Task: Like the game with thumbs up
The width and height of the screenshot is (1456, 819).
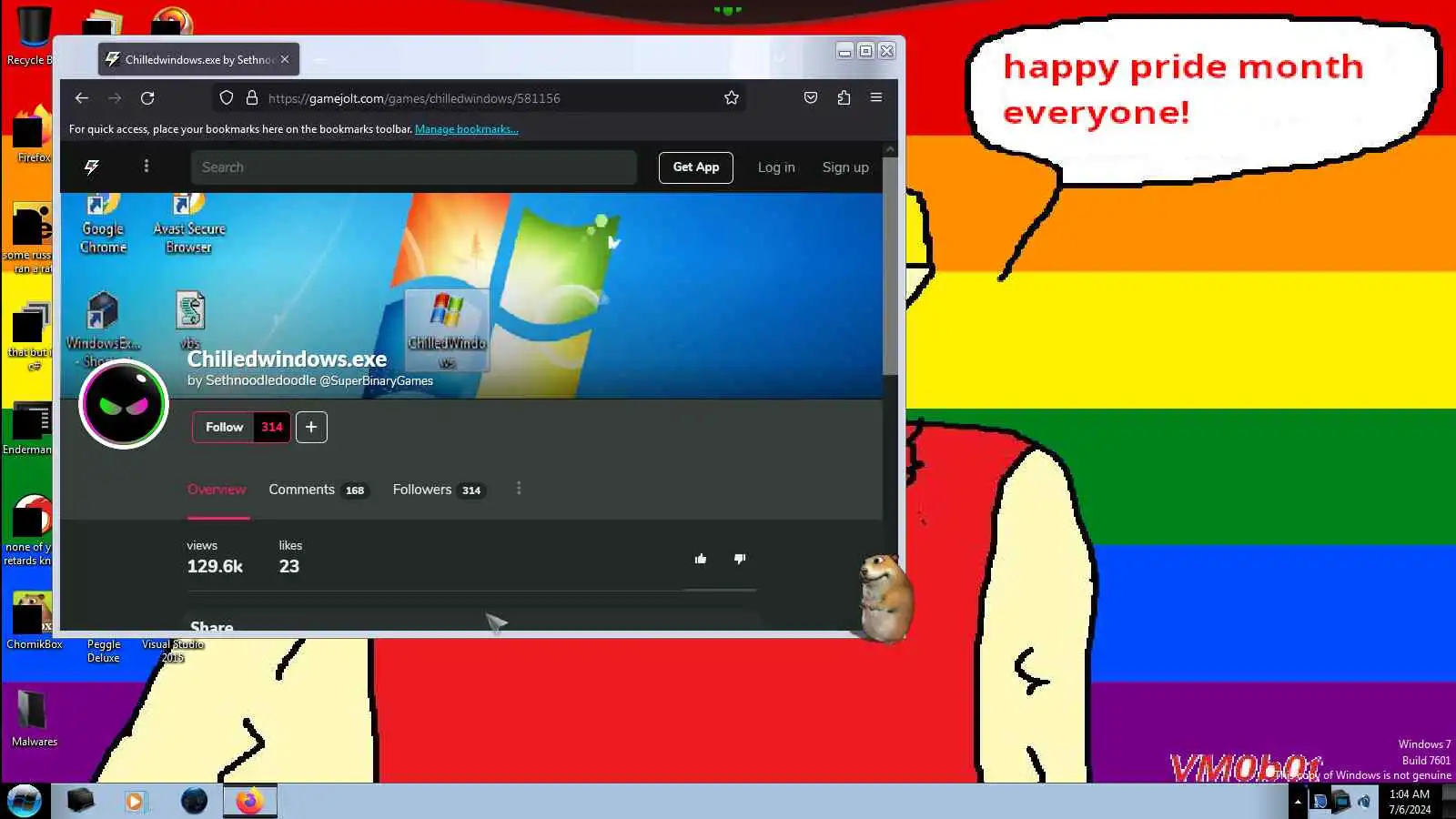Action: tap(701, 559)
